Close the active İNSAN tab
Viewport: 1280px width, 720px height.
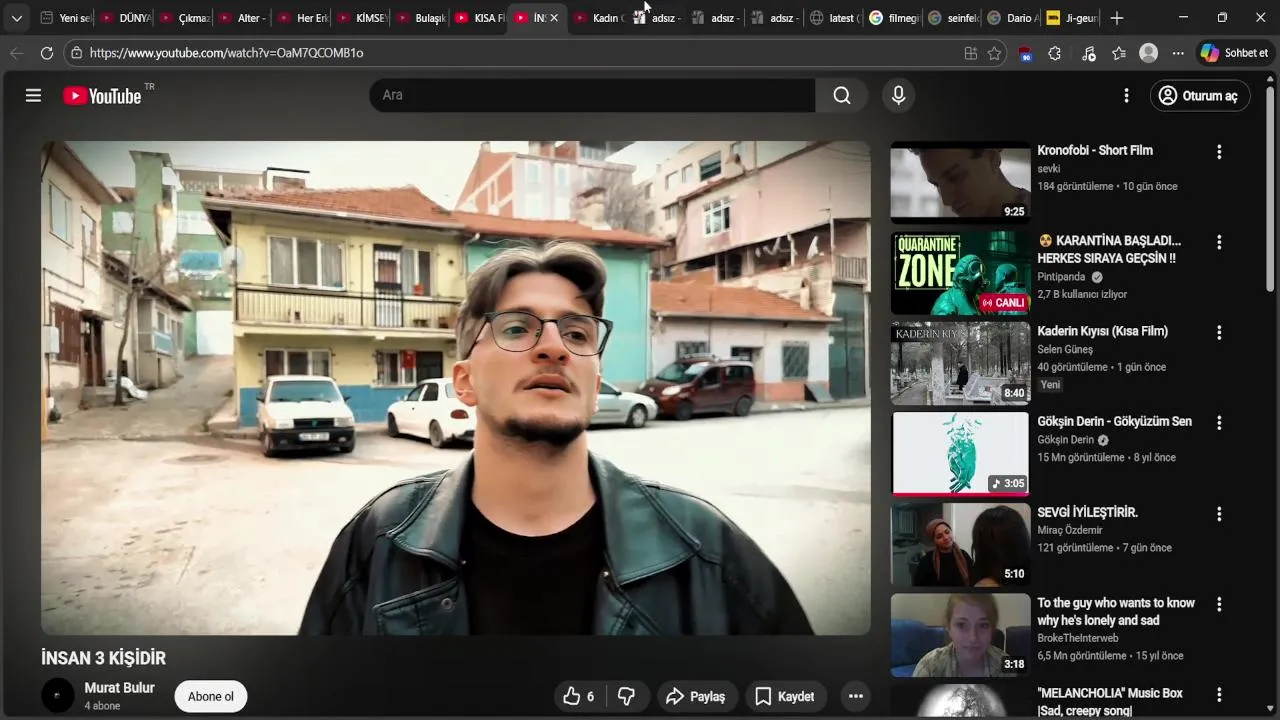[x=554, y=18]
